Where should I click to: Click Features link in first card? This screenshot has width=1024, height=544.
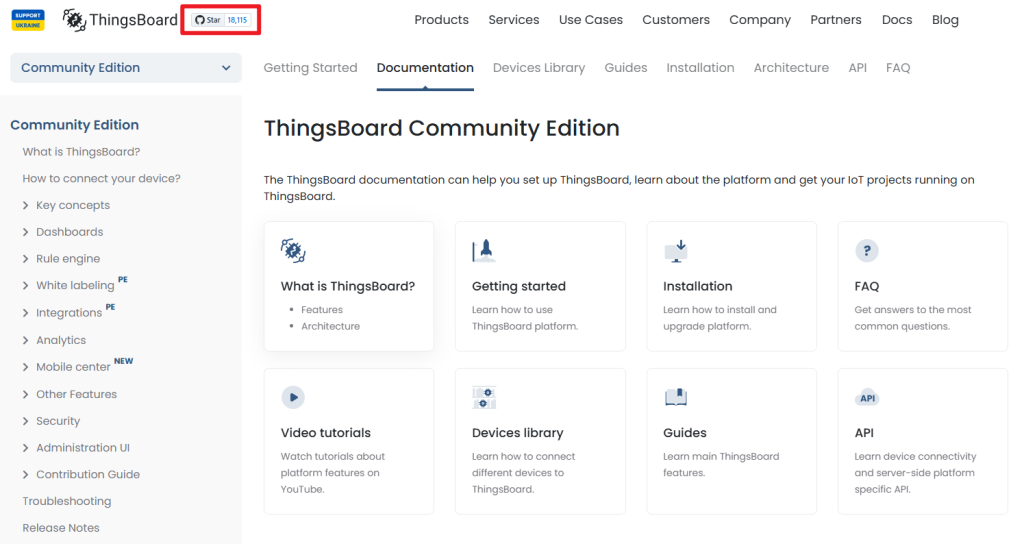click(x=321, y=310)
